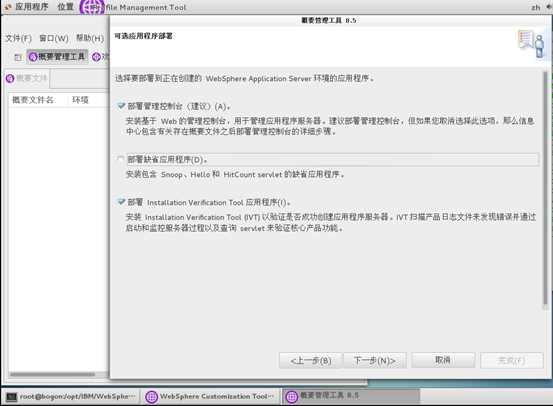Open the 窗口(W) menu
Screen dimensions: 553x406
click(54, 38)
